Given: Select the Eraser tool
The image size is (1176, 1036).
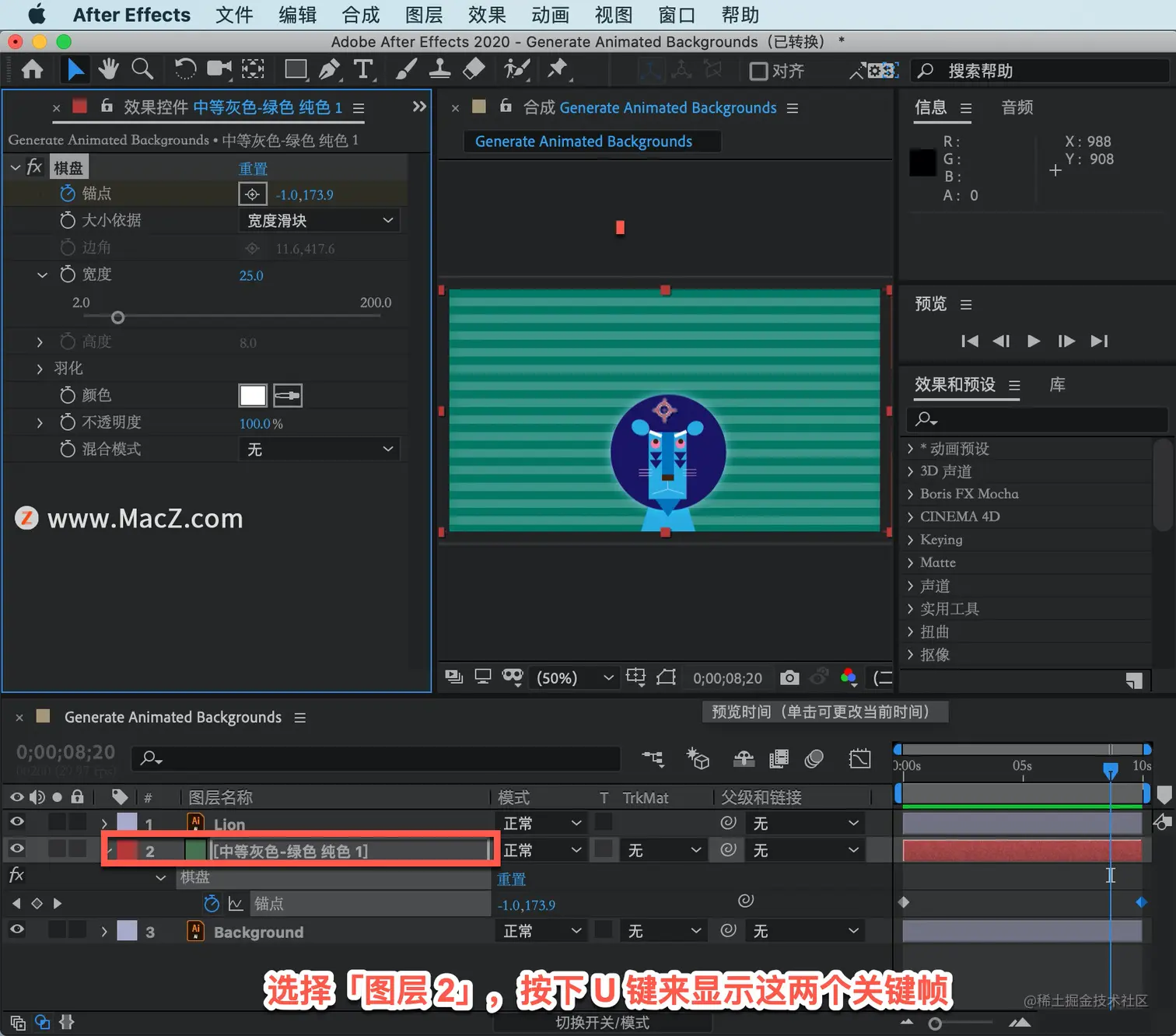Looking at the screenshot, I should [x=474, y=70].
